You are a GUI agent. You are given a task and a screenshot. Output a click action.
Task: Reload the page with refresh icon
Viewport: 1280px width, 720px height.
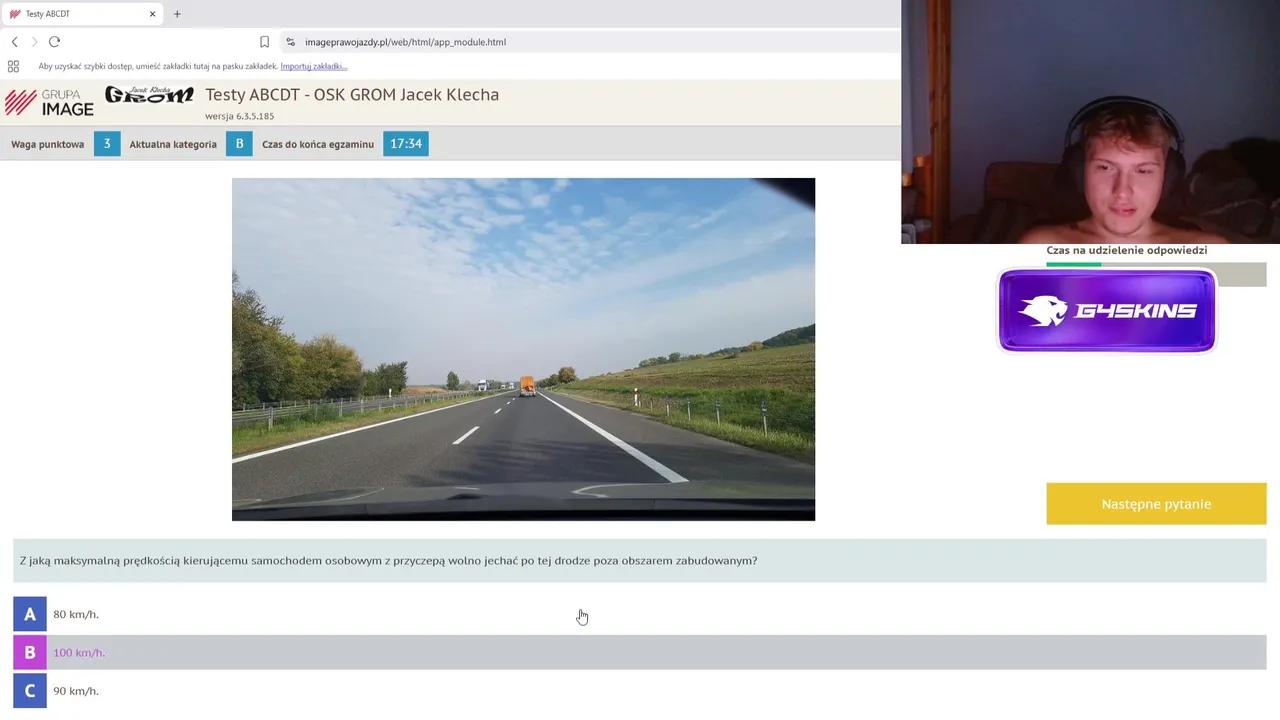55,42
